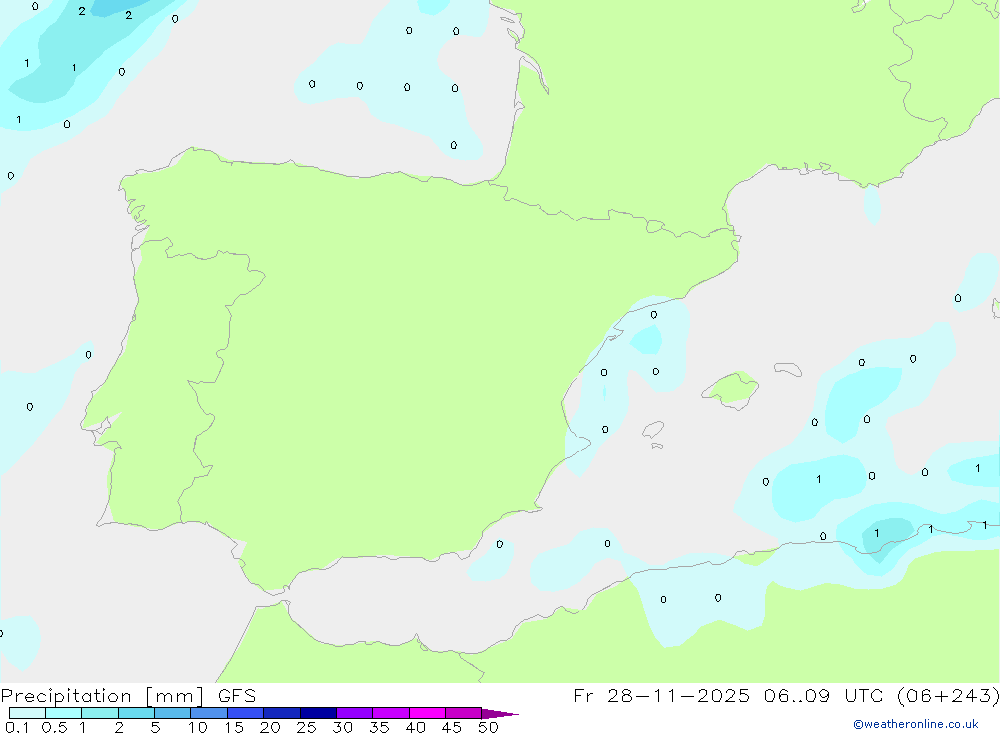Click the 'Precipitation [mm]' title text
Viewport: 1000px width, 733px height.
[102, 696]
